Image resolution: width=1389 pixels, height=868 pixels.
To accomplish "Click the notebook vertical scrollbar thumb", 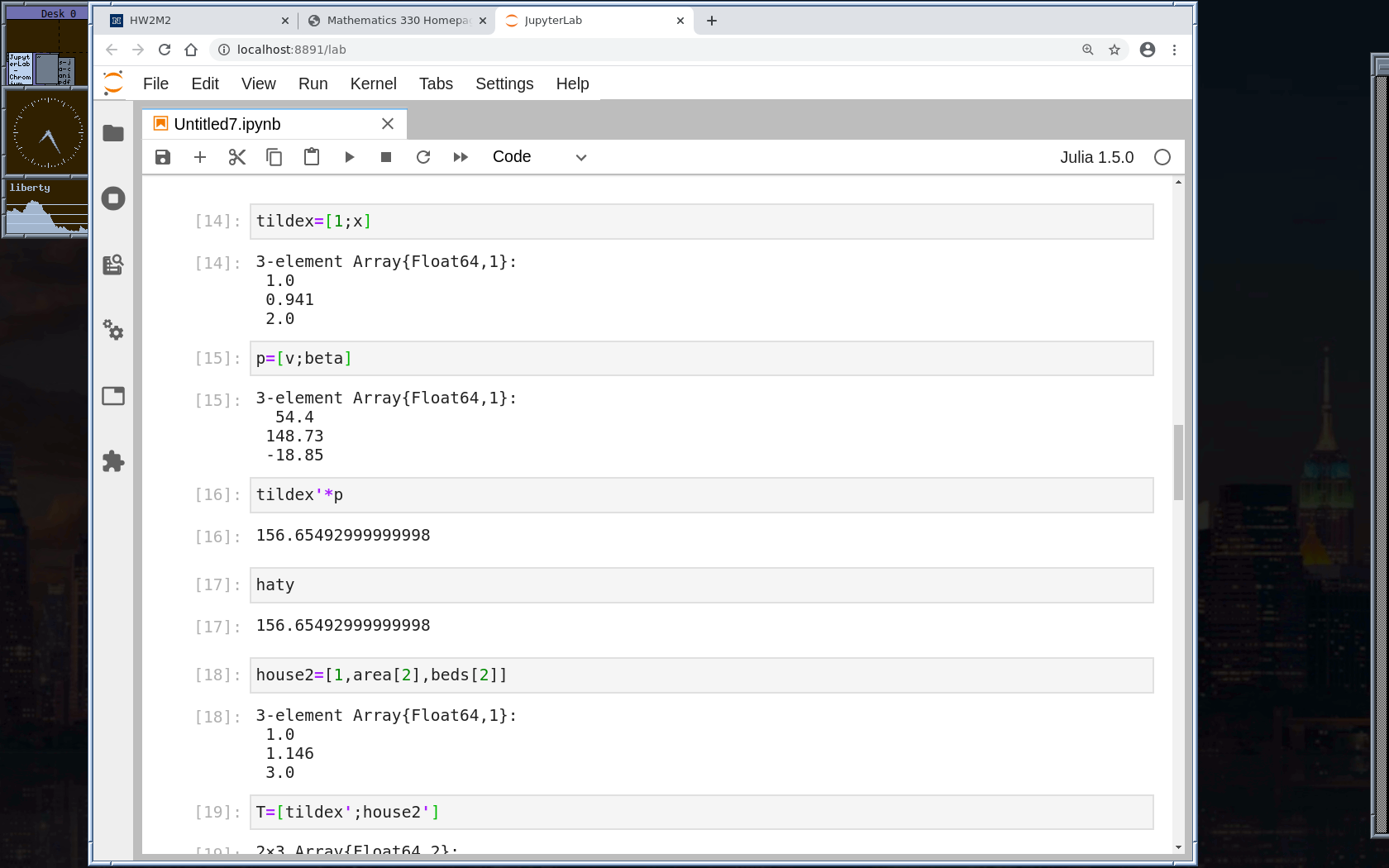I will (x=1178, y=462).
